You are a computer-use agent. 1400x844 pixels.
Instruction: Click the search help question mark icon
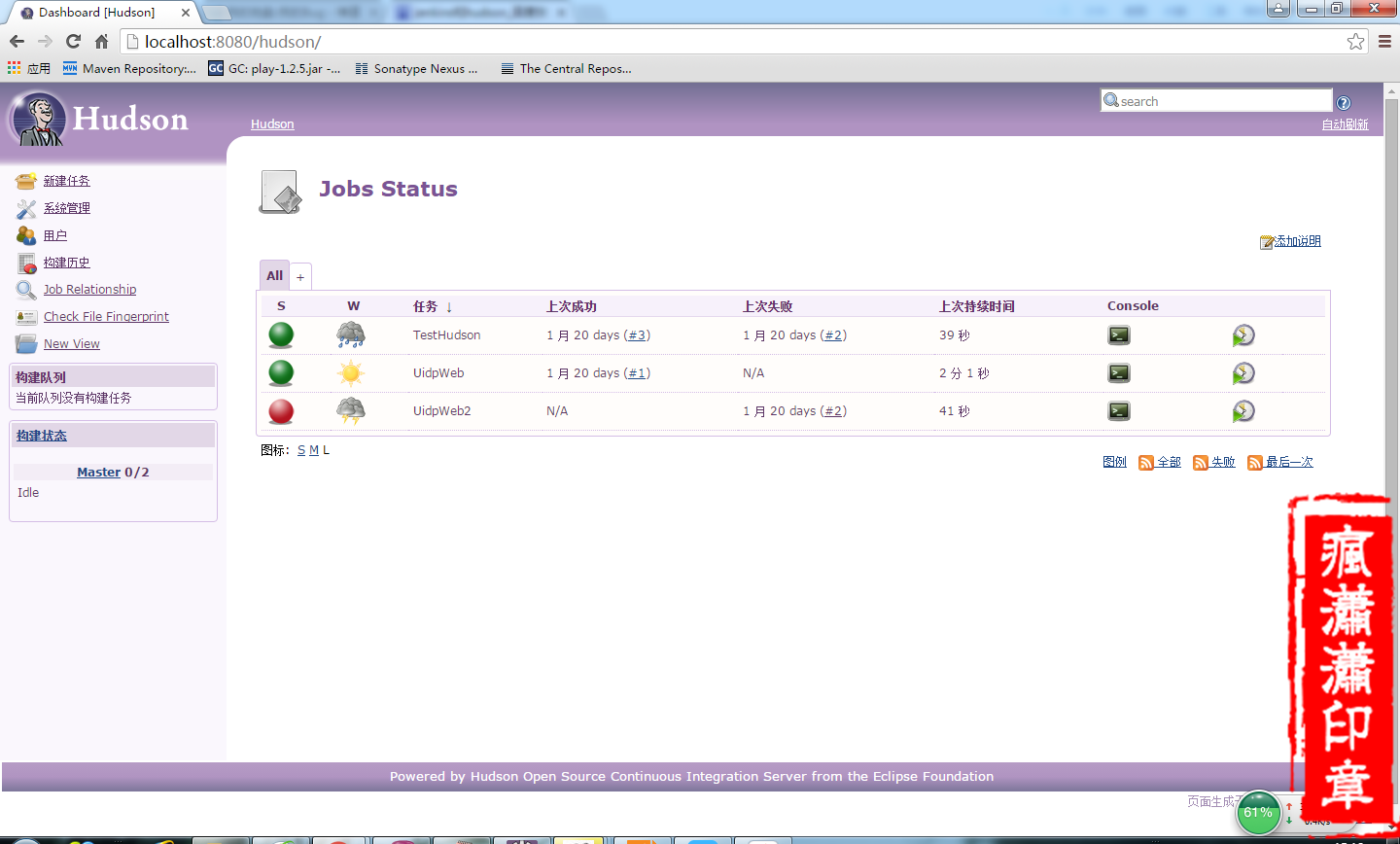click(1344, 103)
